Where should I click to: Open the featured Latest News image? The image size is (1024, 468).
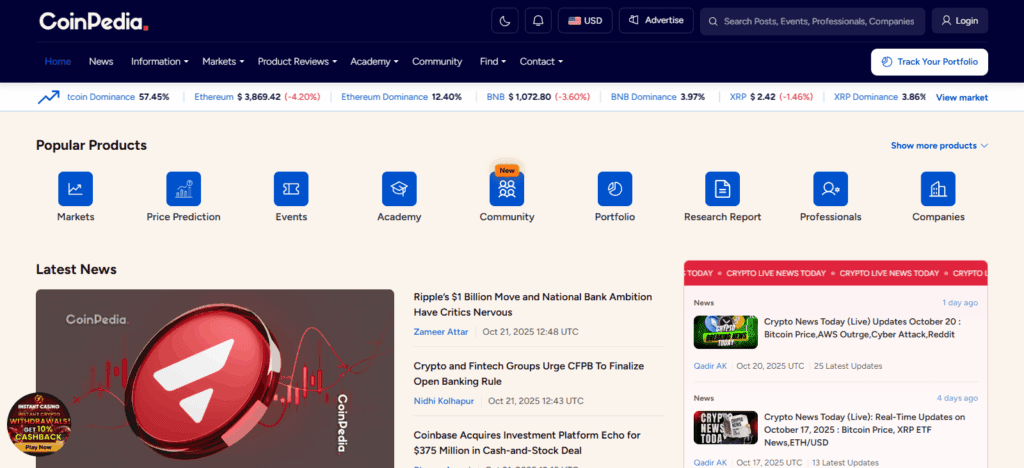click(x=215, y=379)
